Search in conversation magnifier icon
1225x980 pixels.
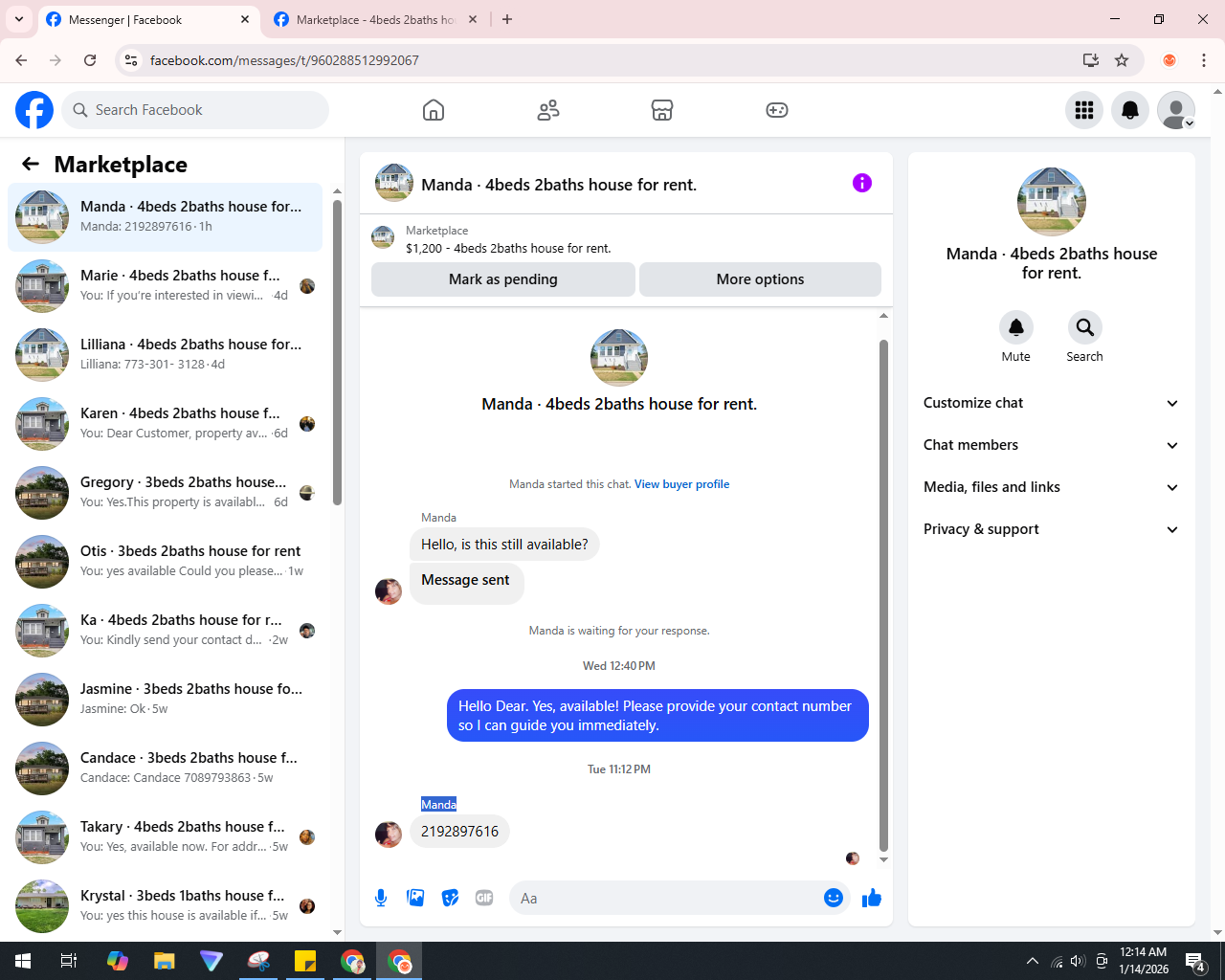[x=1085, y=327]
